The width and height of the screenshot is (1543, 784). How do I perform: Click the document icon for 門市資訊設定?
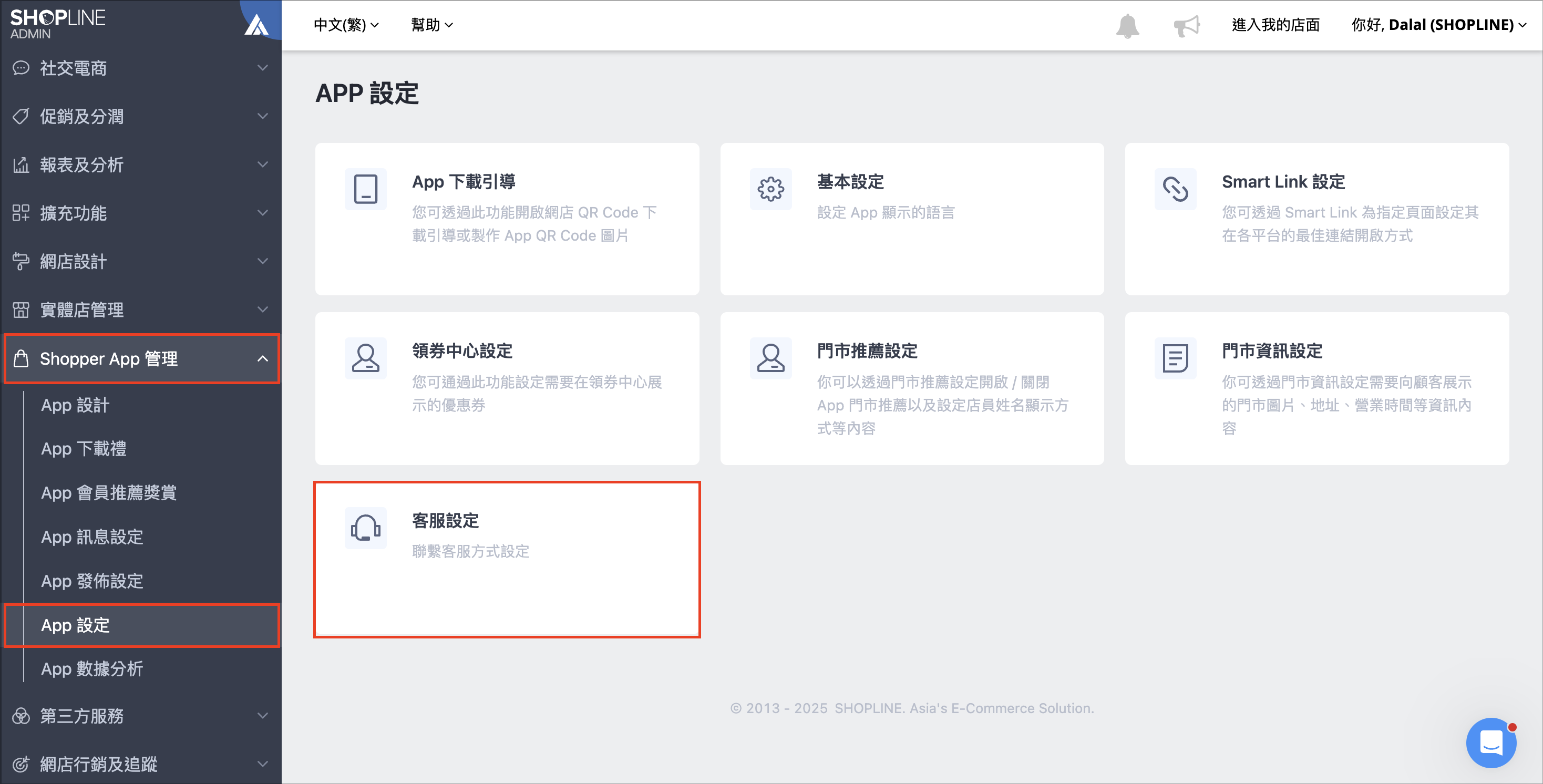point(1175,358)
